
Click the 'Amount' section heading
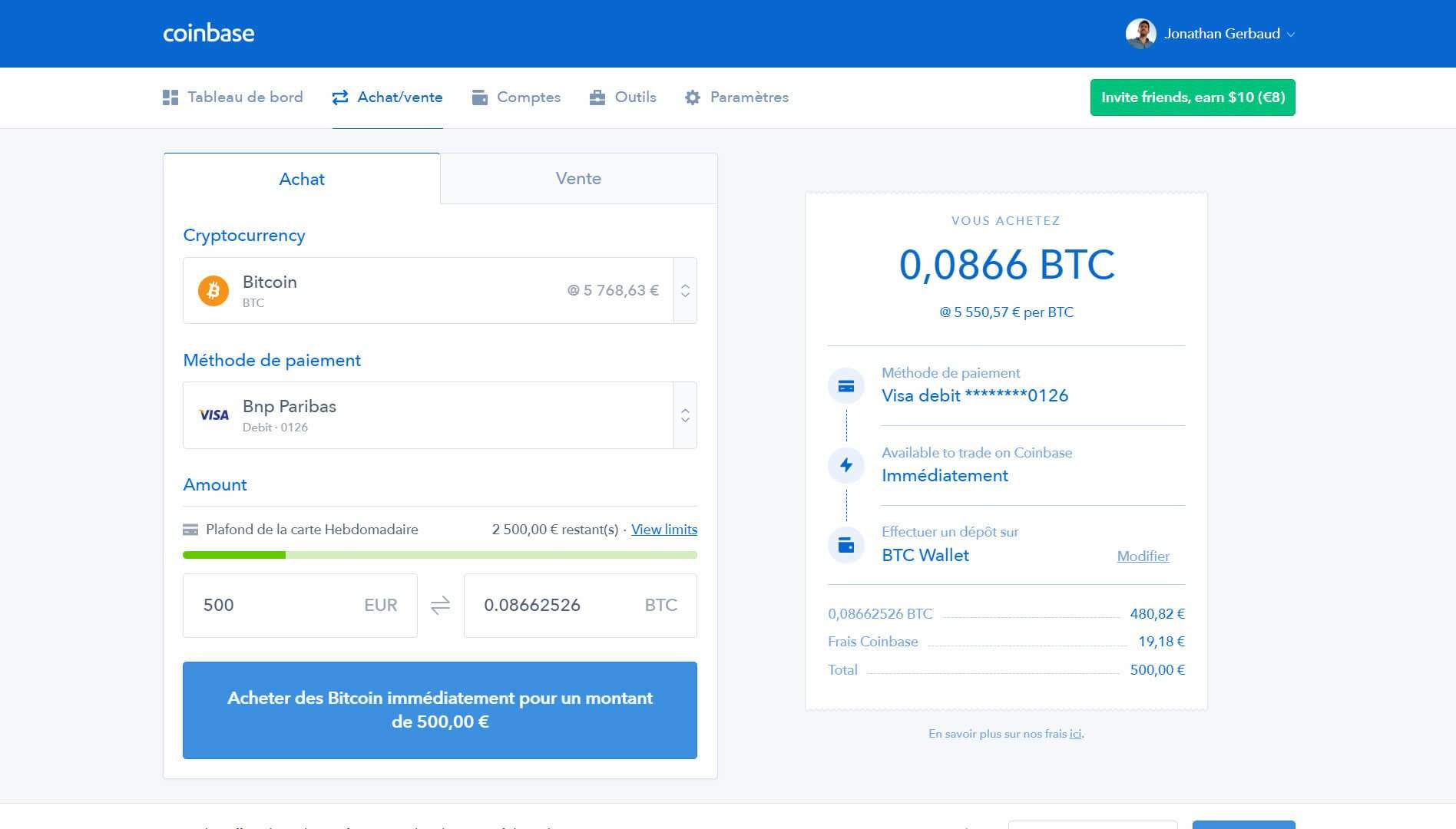click(x=215, y=485)
